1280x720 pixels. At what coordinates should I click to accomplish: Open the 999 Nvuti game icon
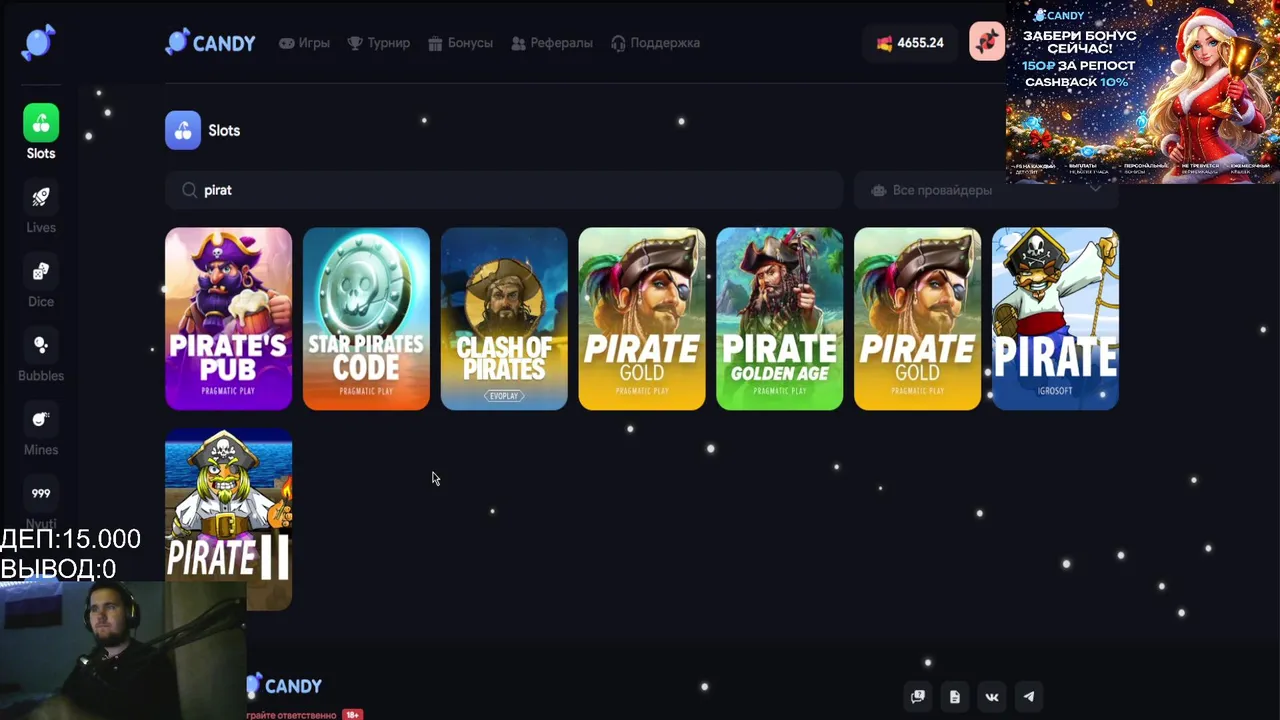coord(41,493)
